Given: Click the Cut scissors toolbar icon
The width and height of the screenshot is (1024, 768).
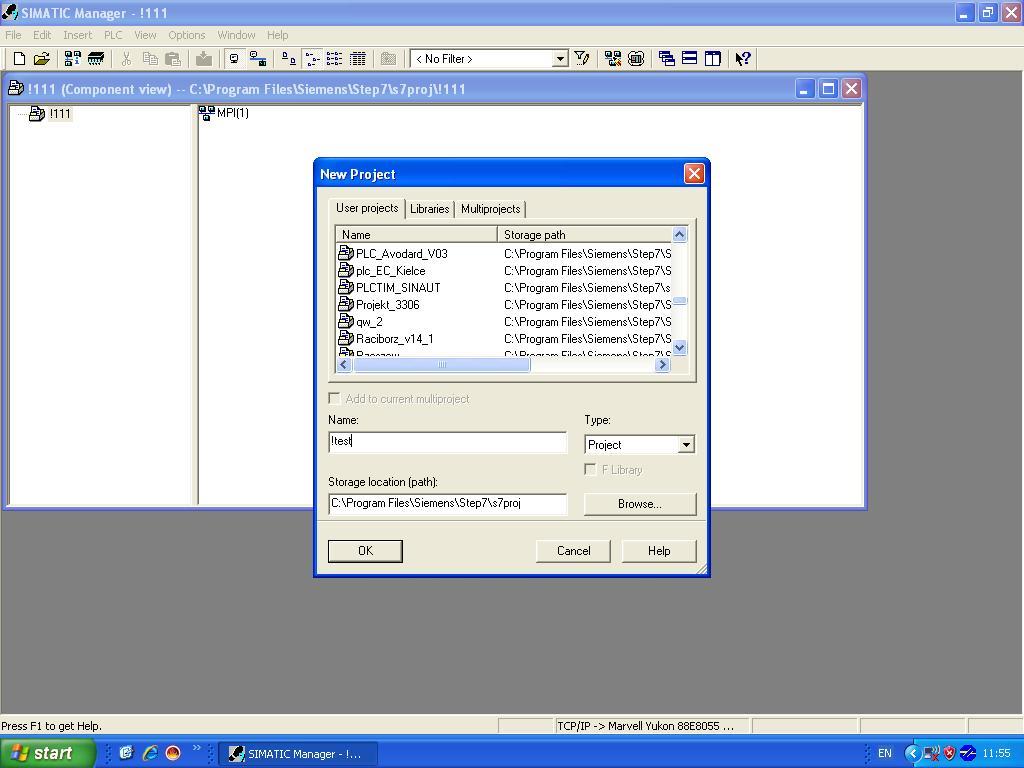Looking at the screenshot, I should point(126,59).
